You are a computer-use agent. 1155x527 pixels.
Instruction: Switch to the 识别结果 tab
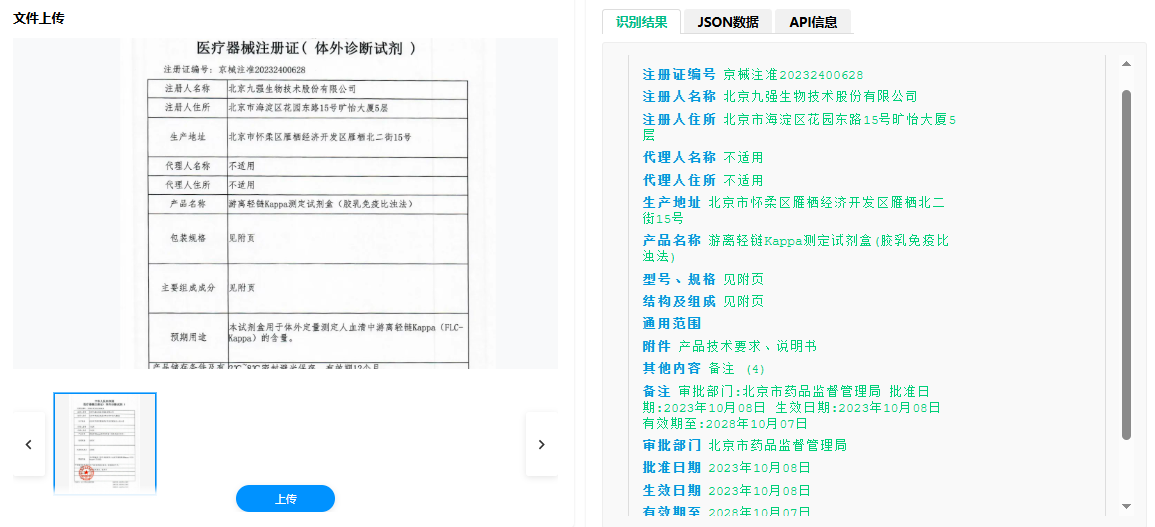click(x=642, y=21)
